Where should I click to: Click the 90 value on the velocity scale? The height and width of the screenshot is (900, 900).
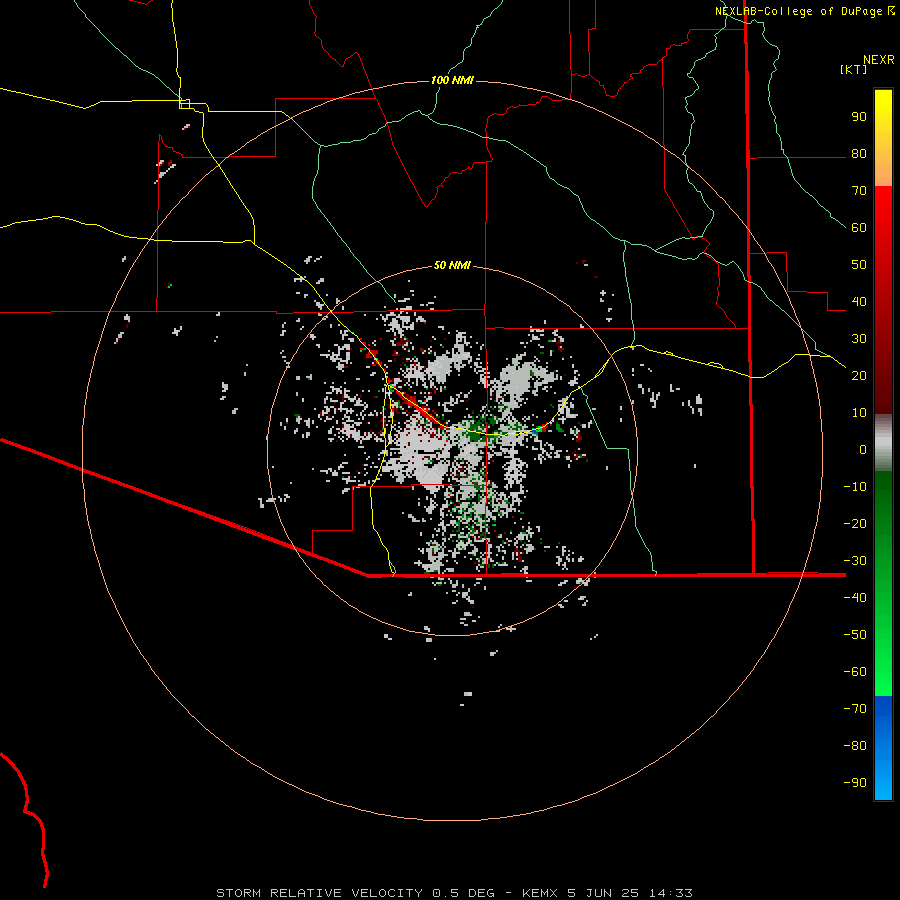[x=859, y=117]
